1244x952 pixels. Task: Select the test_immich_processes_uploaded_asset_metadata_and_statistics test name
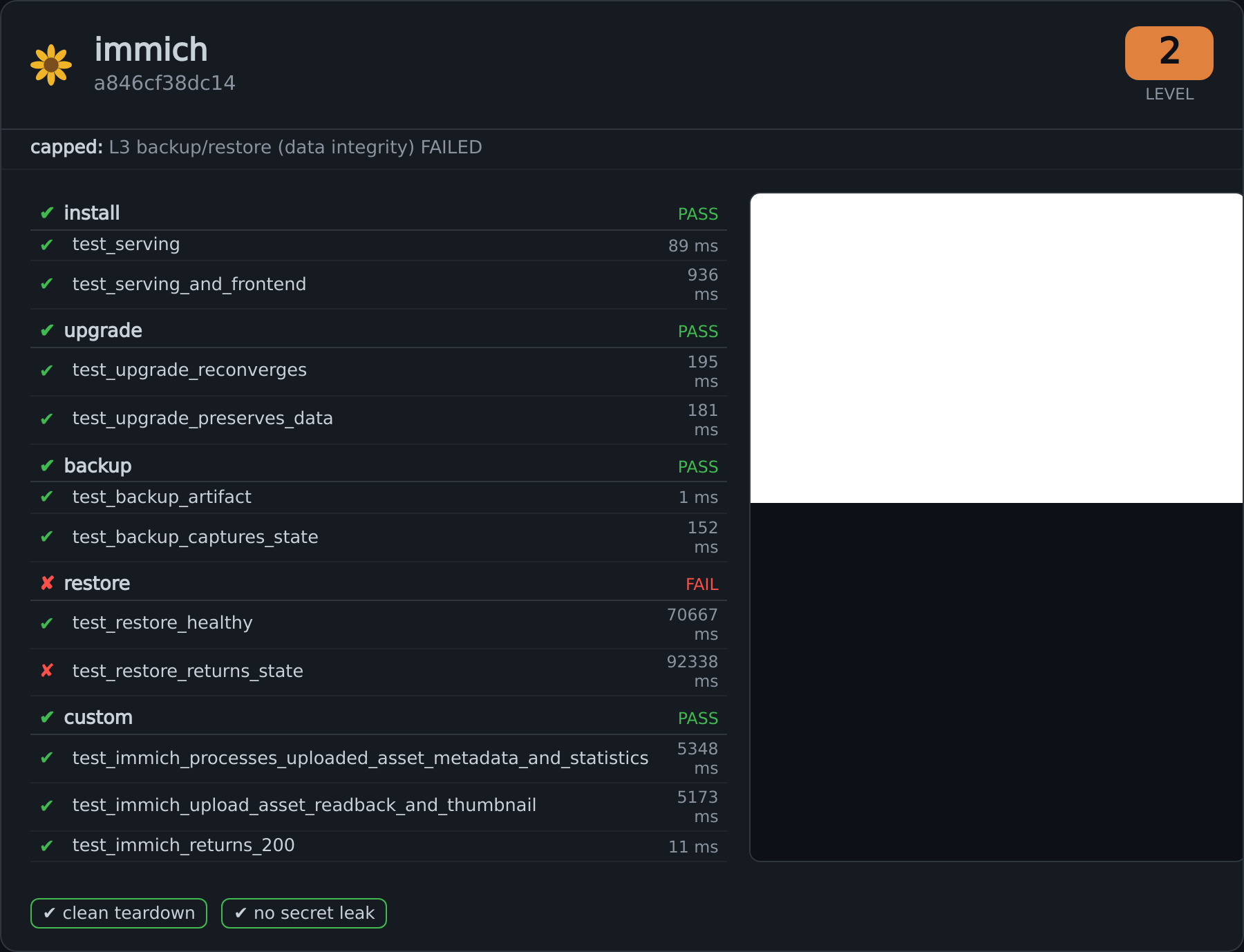(360, 758)
